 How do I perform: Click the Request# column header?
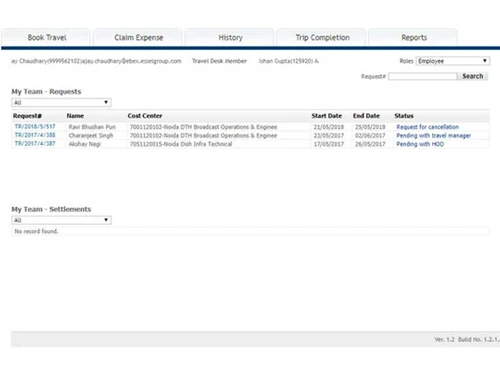coord(27,116)
